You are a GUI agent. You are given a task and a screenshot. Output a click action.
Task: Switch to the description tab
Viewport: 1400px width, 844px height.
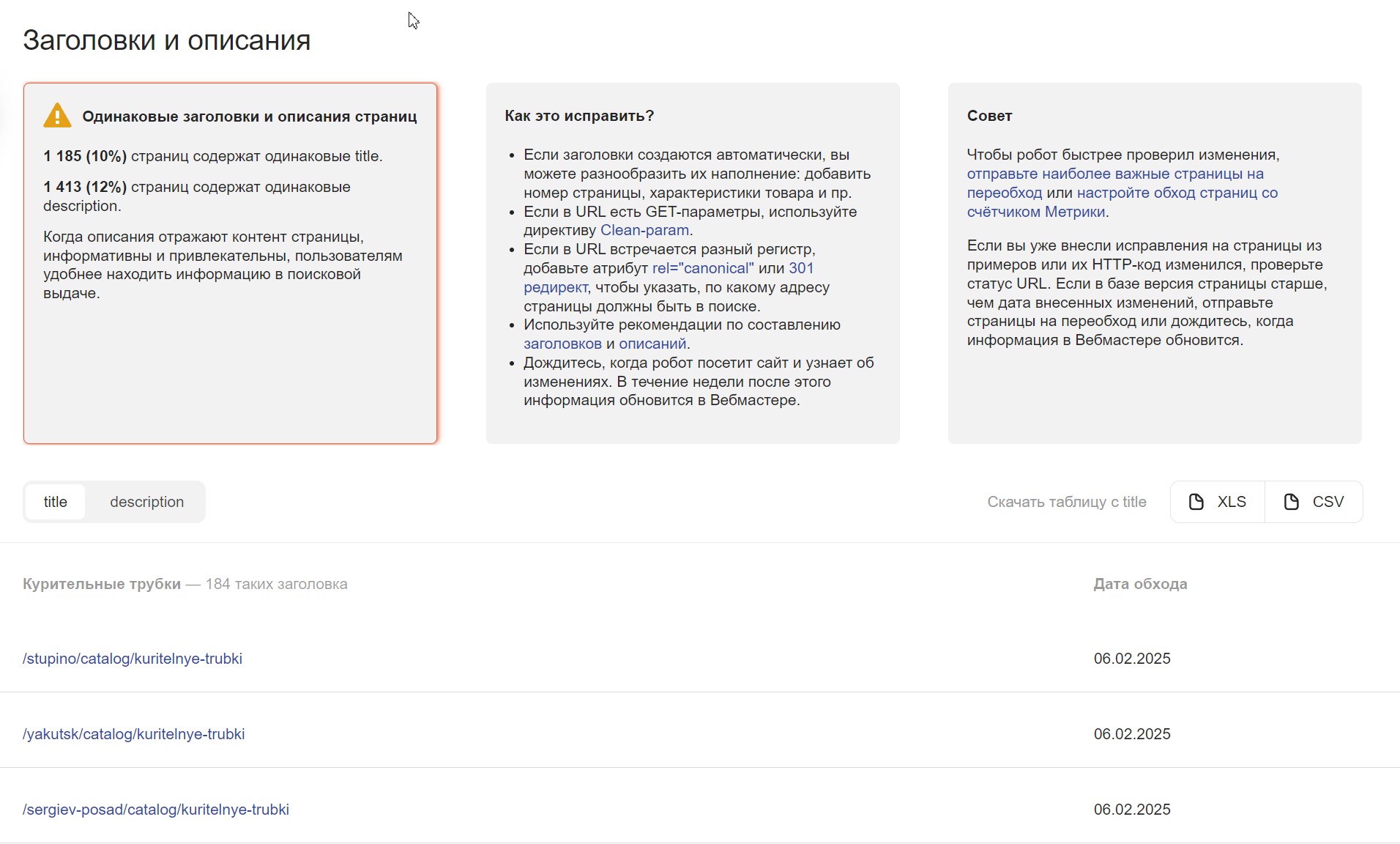coord(146,502)
